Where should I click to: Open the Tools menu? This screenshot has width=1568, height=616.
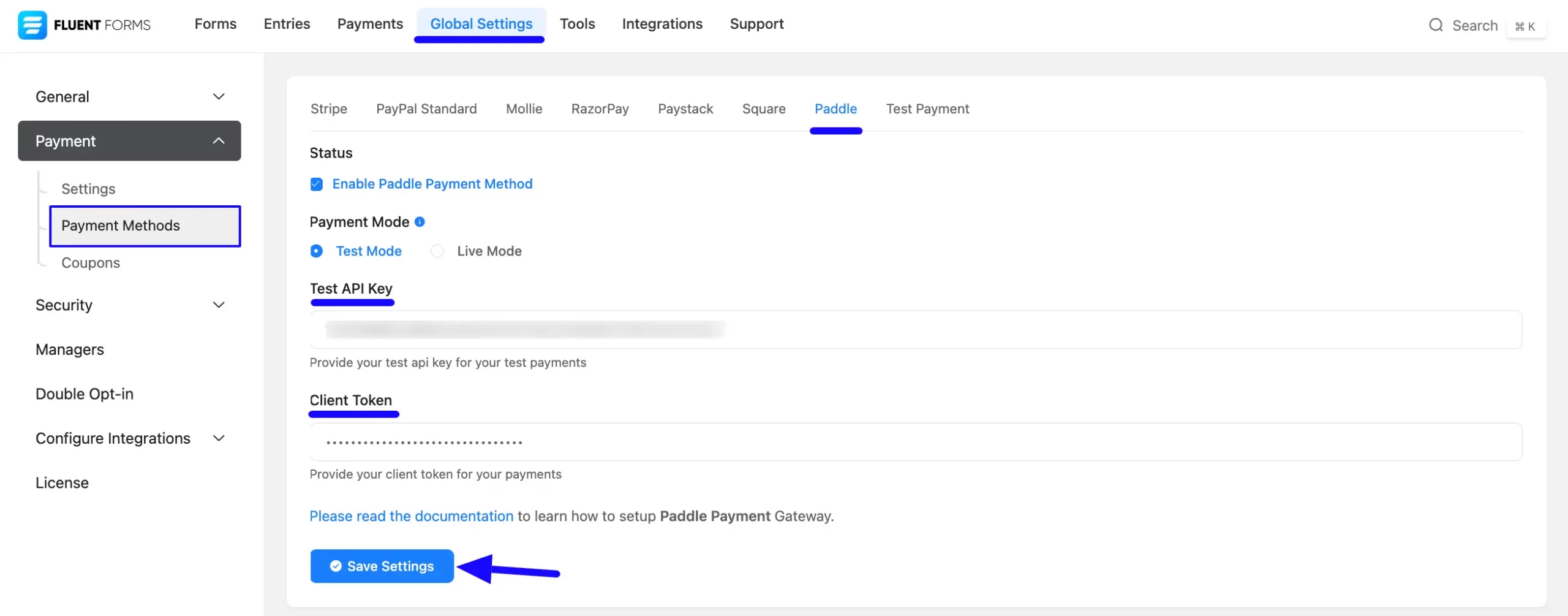(x=578, y=24)
